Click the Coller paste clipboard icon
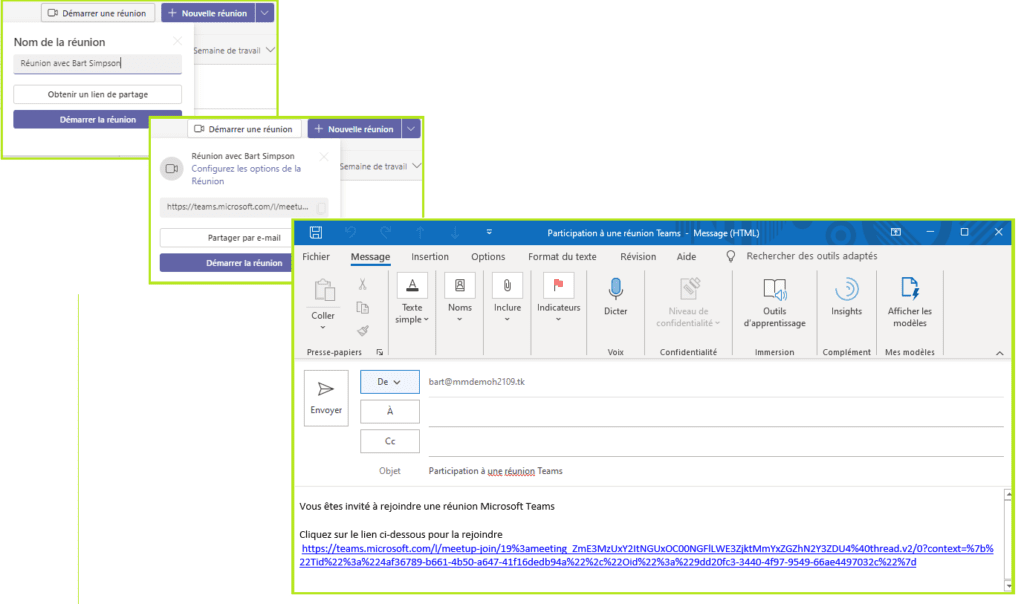 (324, 291)
